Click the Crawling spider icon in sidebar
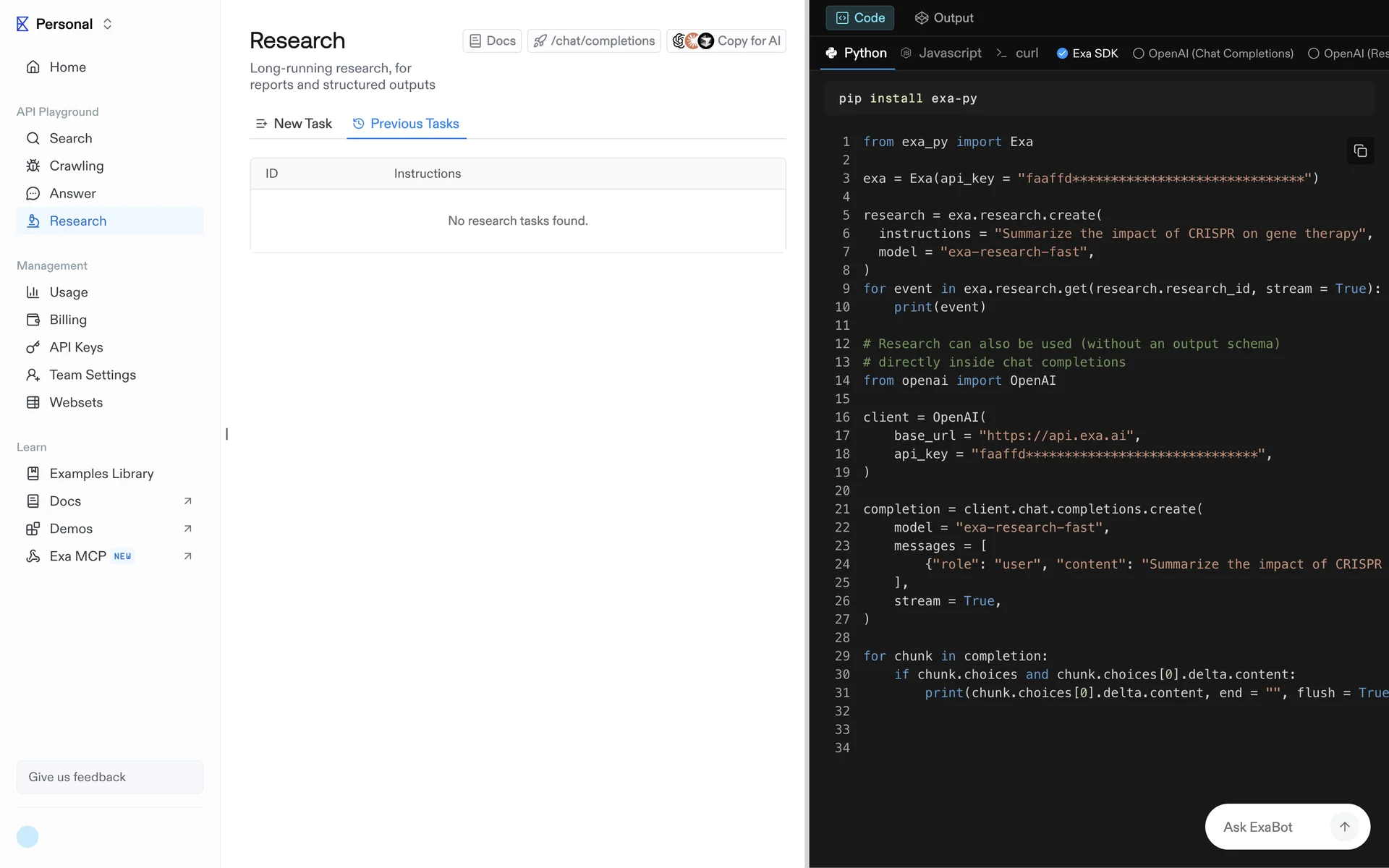 [33, 166]
